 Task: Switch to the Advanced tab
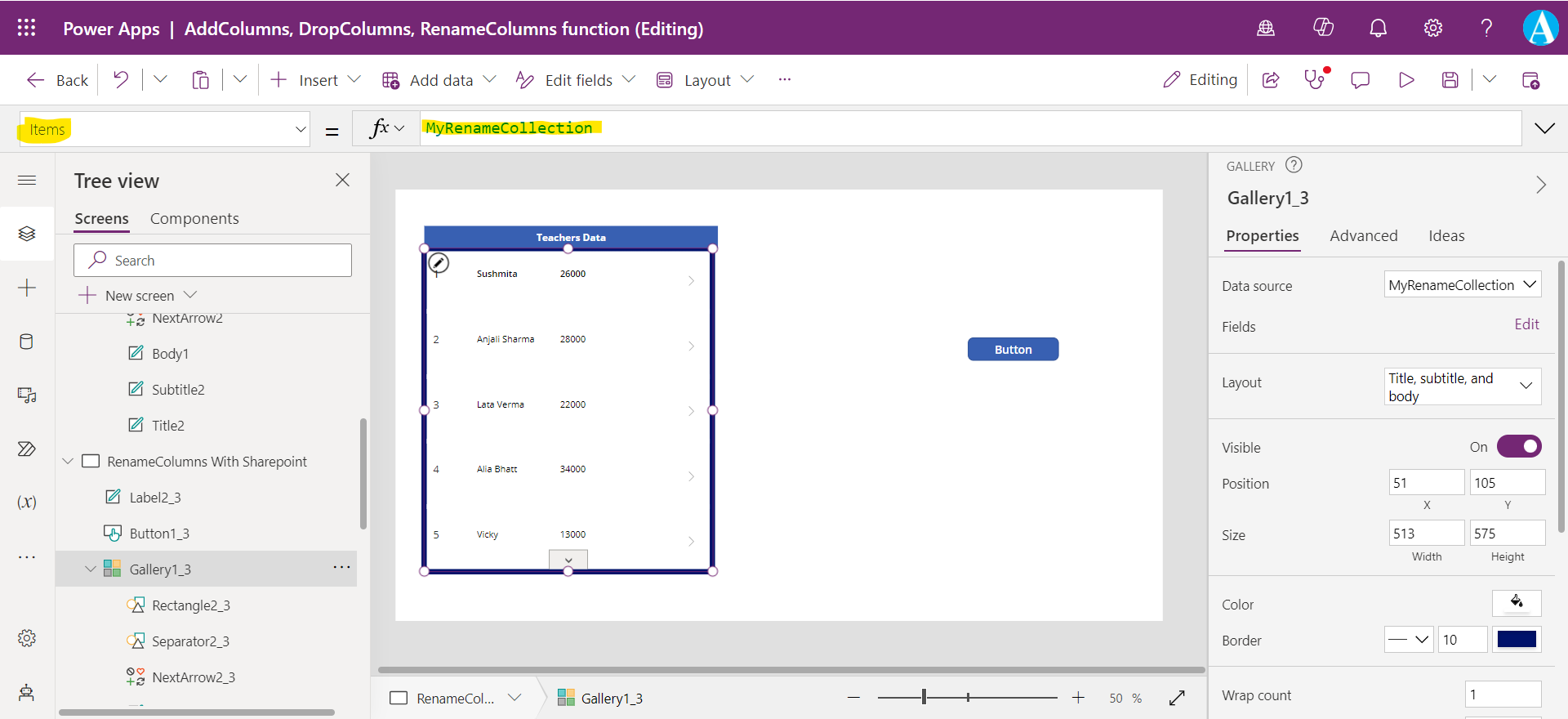(1363, 236)
